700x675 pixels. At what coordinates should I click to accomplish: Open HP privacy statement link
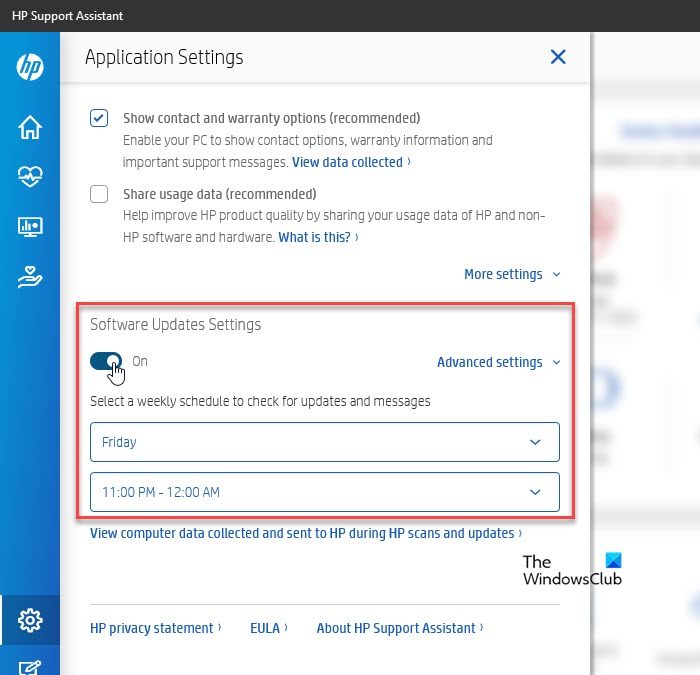[x=155, y=628]
